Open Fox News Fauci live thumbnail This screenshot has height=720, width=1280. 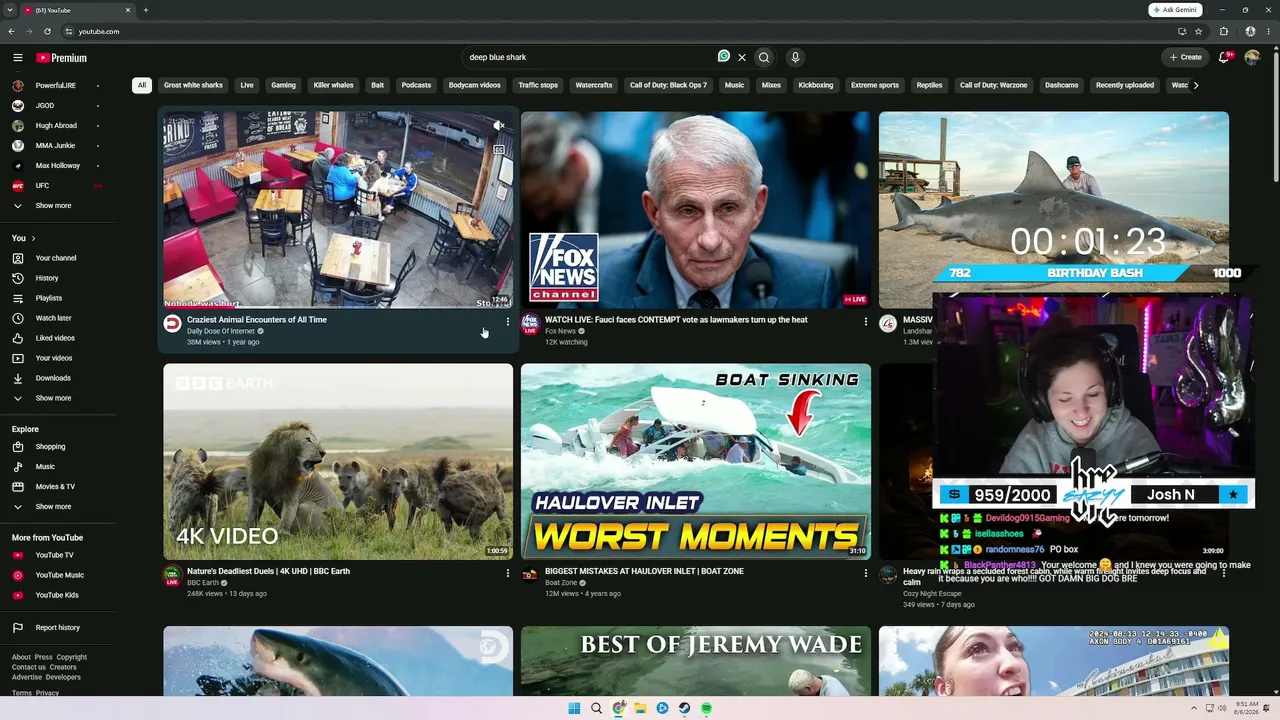[696, 209]
